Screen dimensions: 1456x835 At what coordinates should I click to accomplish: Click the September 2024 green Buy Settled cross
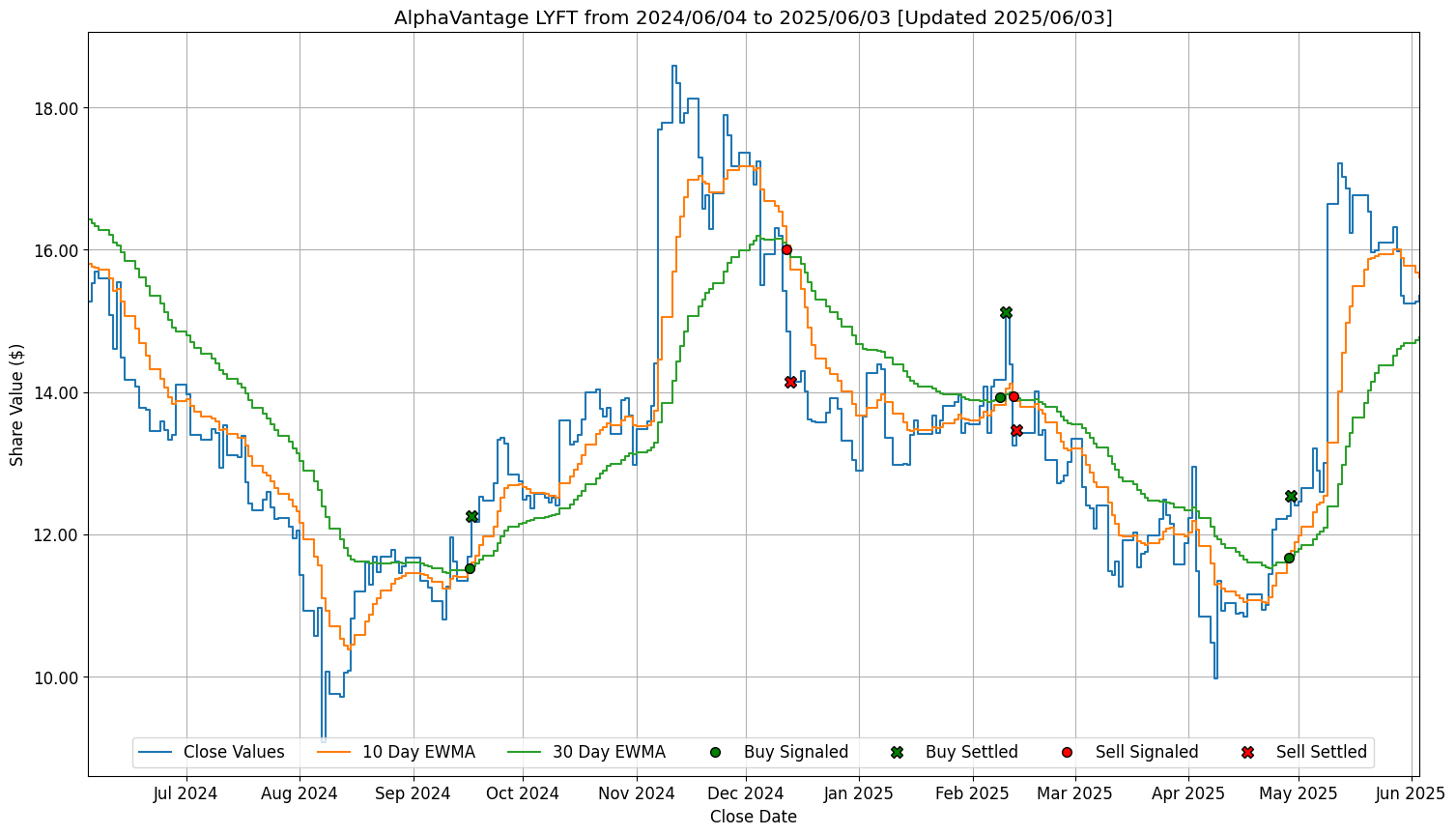point(471,516)
